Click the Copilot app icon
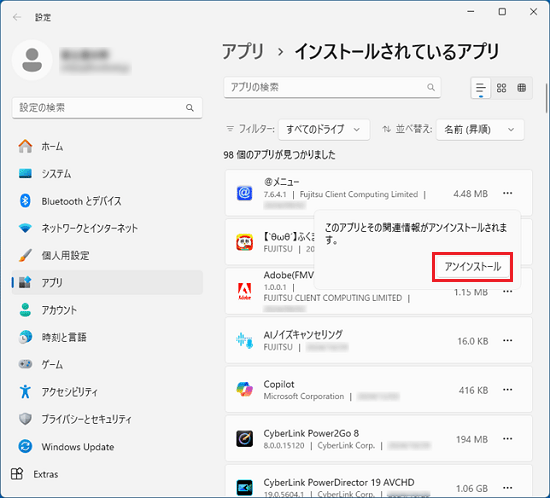 [x=244, y=390]
